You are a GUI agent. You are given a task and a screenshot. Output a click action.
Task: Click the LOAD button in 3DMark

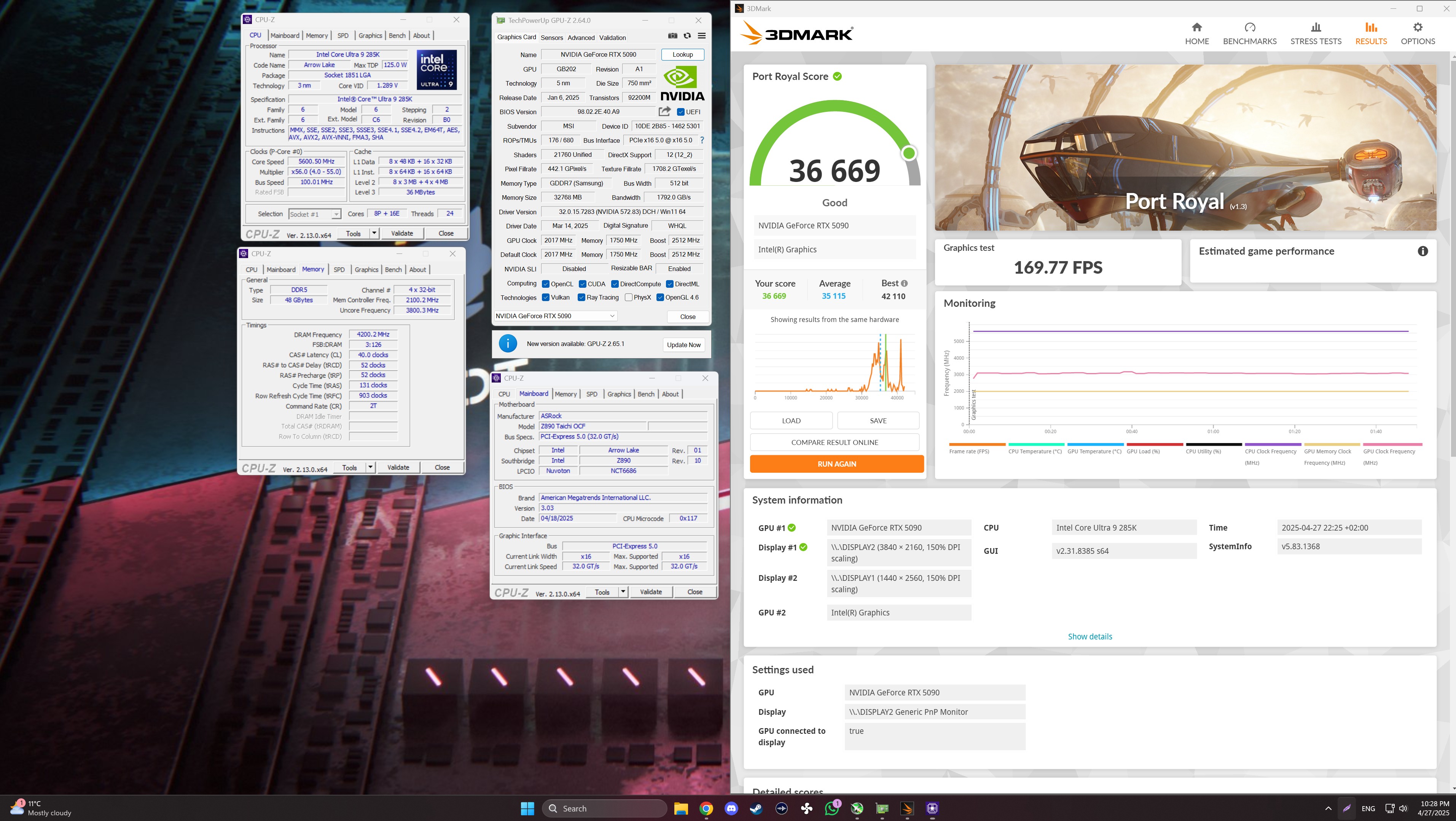[x=791, y=421]
